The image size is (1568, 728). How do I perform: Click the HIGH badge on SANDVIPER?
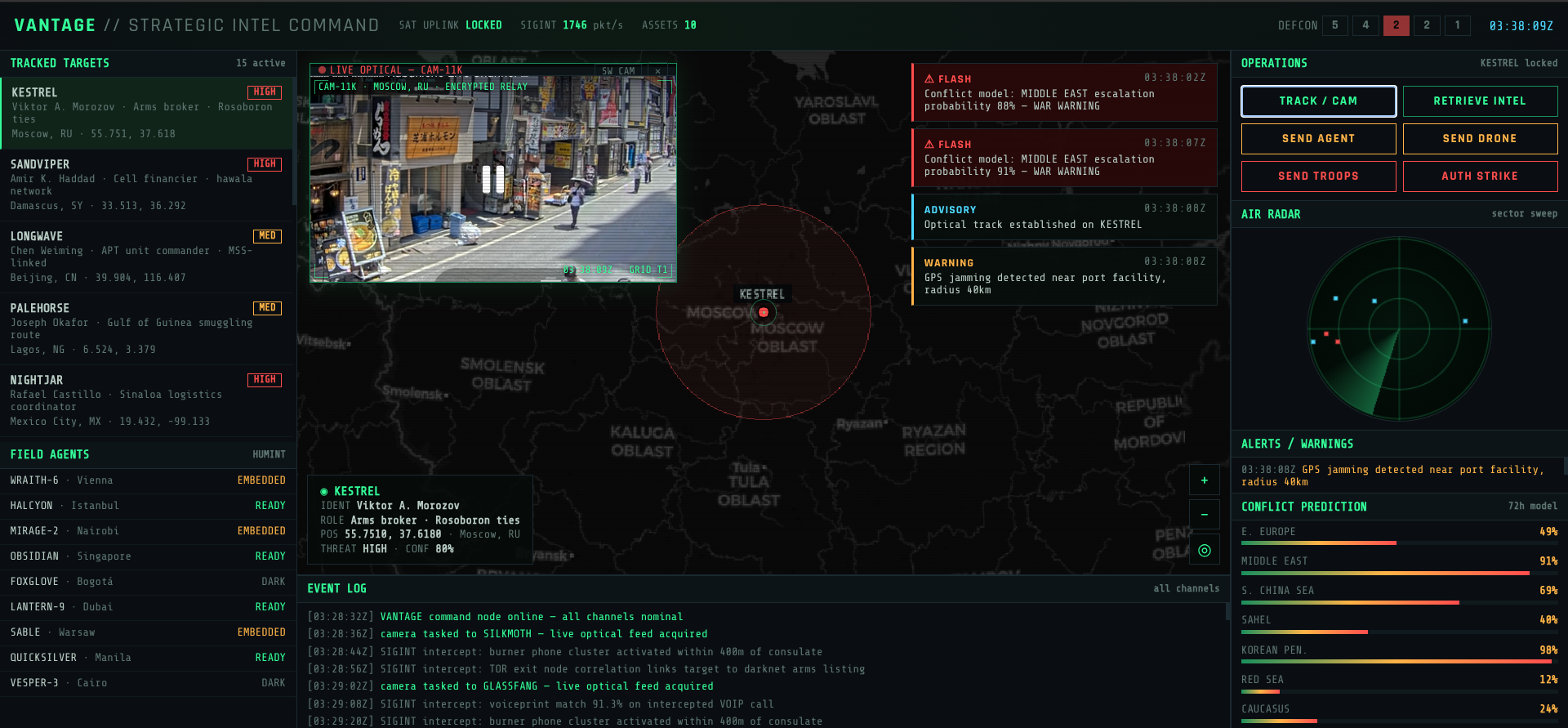tap(265, 164)
